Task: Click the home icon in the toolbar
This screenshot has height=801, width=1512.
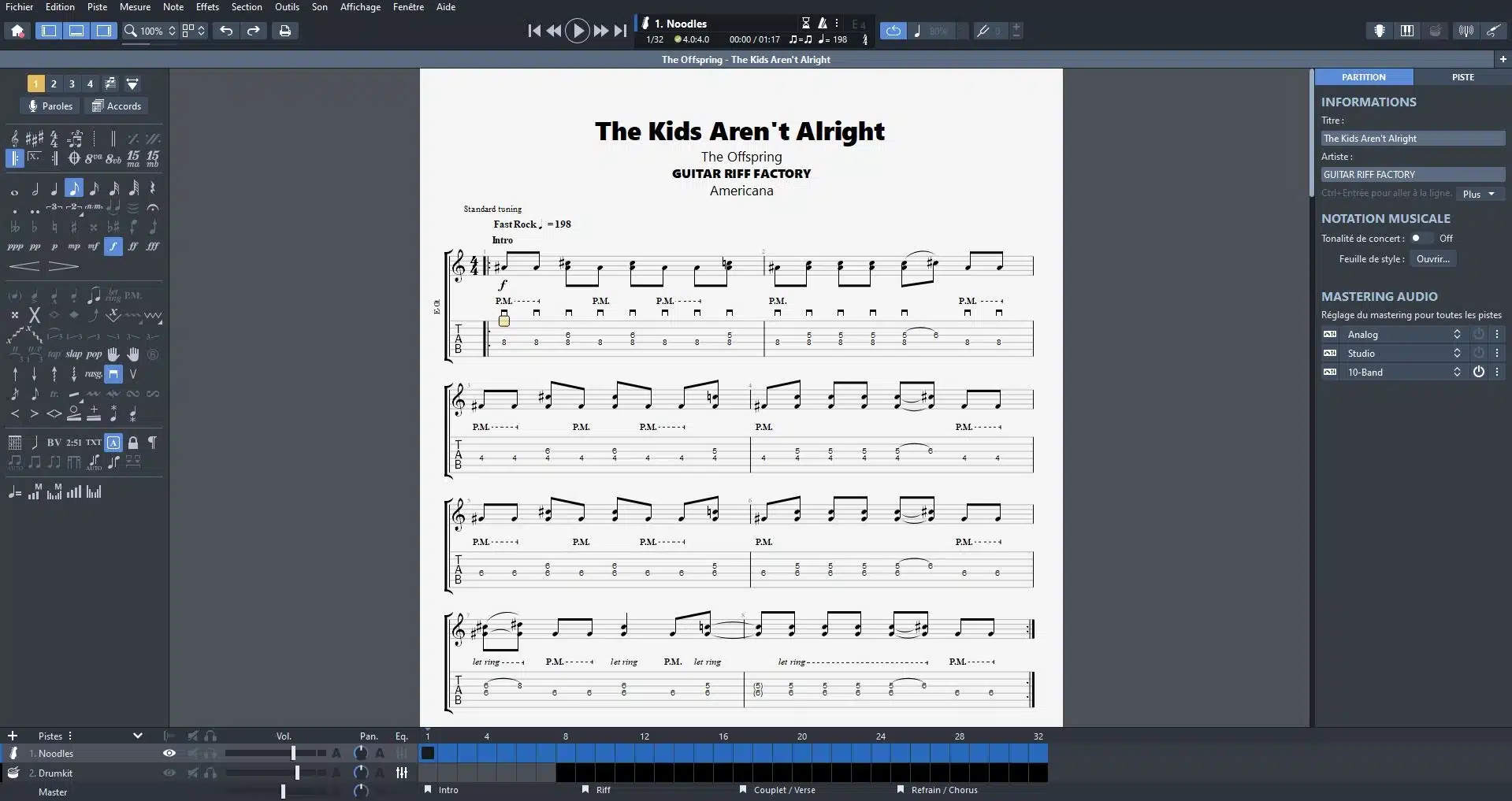Action: [17, 31]
